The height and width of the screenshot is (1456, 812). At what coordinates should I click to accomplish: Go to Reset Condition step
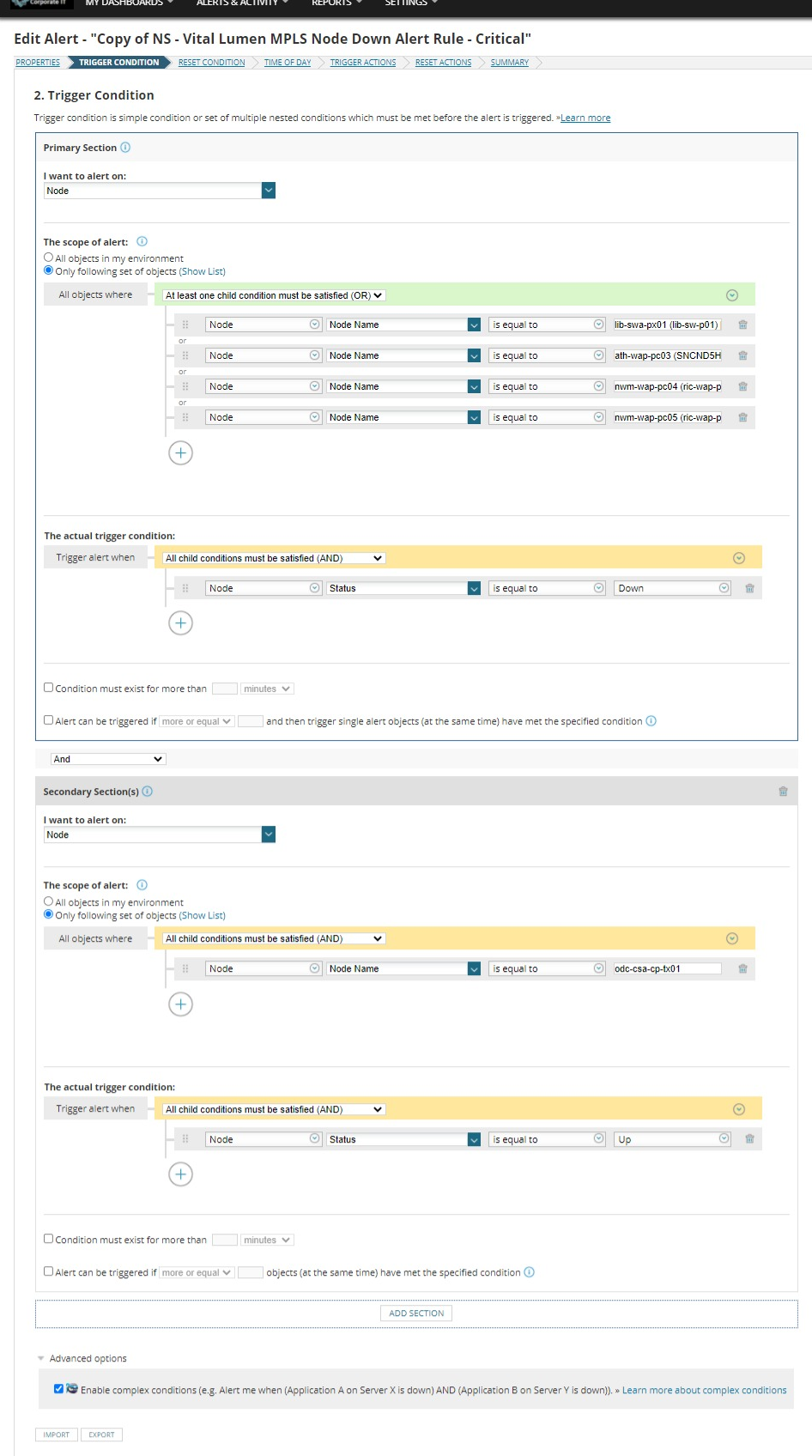[x=211, y=63]
